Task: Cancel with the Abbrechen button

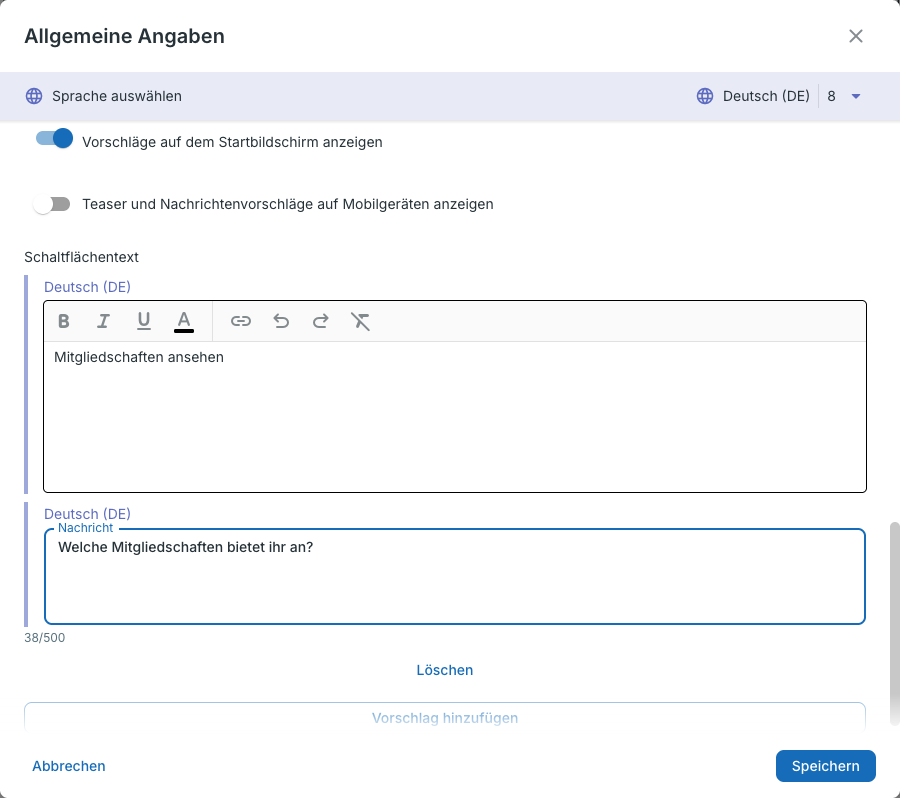Action: pos(69,766)
